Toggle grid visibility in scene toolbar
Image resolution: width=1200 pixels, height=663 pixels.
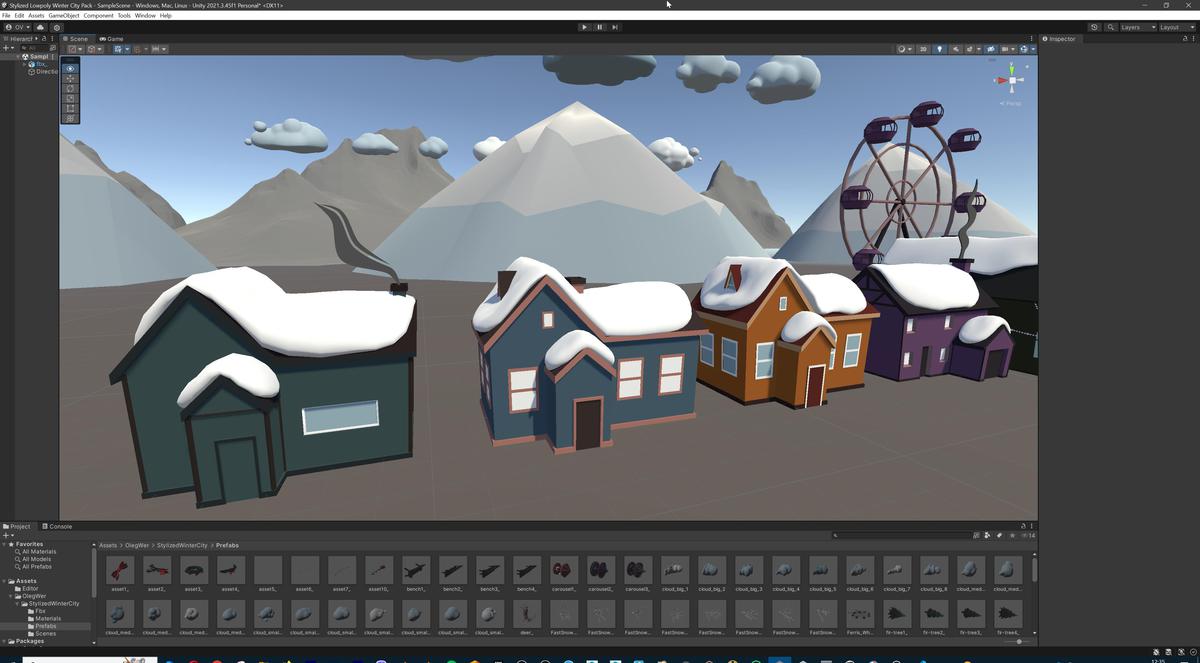coord(120,49)
